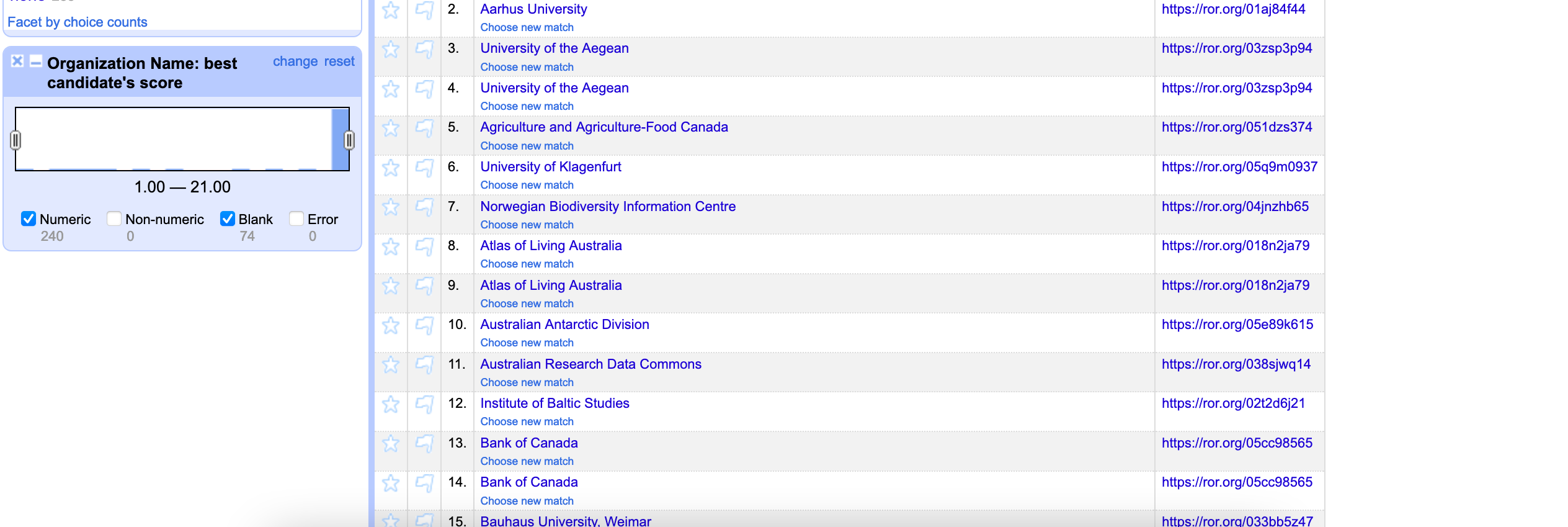
Task: Open ROR link https://ror.org/033bb5z47
Action: (1237, 521)
